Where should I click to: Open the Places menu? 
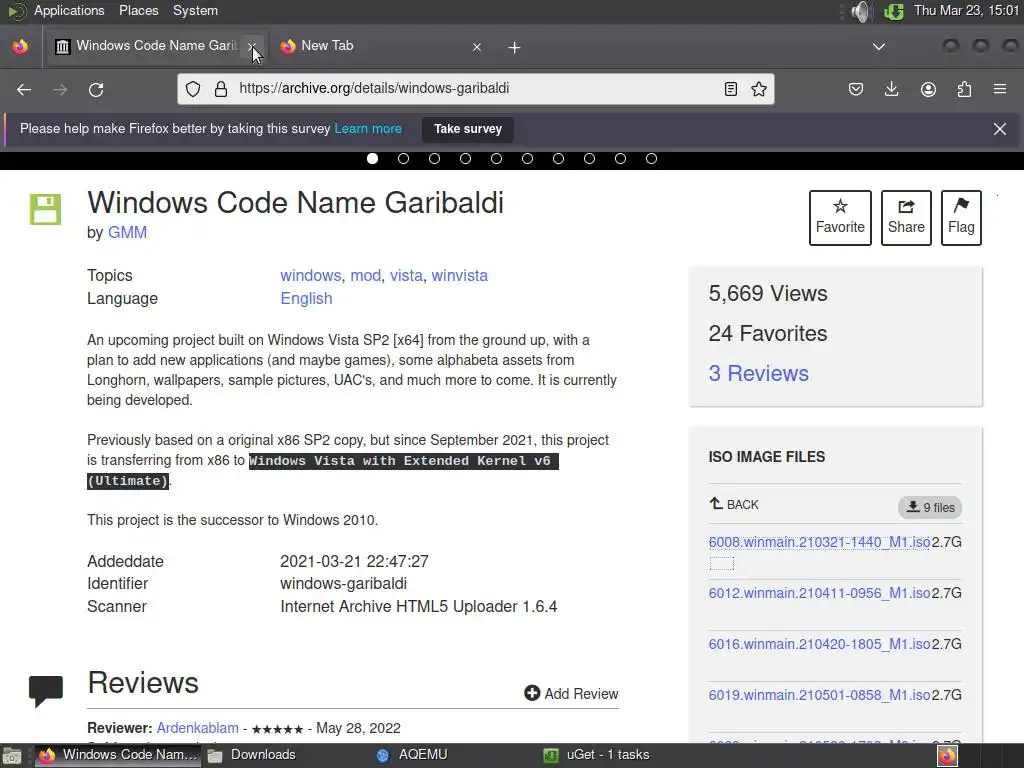pyautogui.click(x=138, y=10)
